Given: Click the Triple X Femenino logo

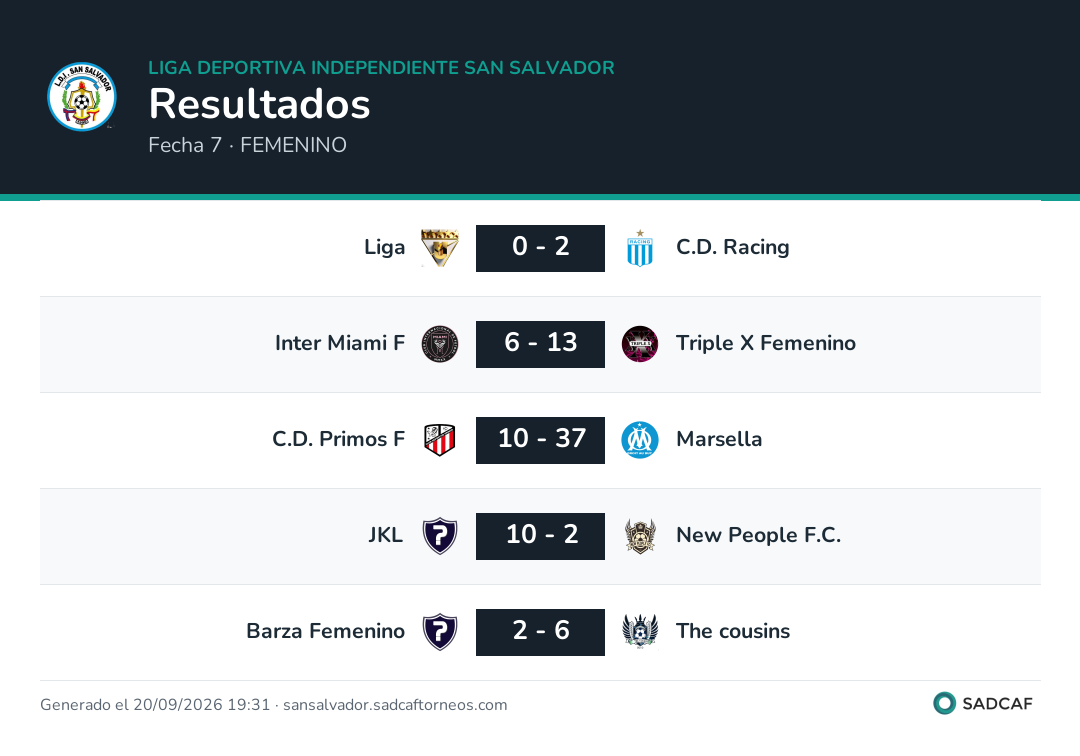Looking at the screenshot, I should coord(640,344).
